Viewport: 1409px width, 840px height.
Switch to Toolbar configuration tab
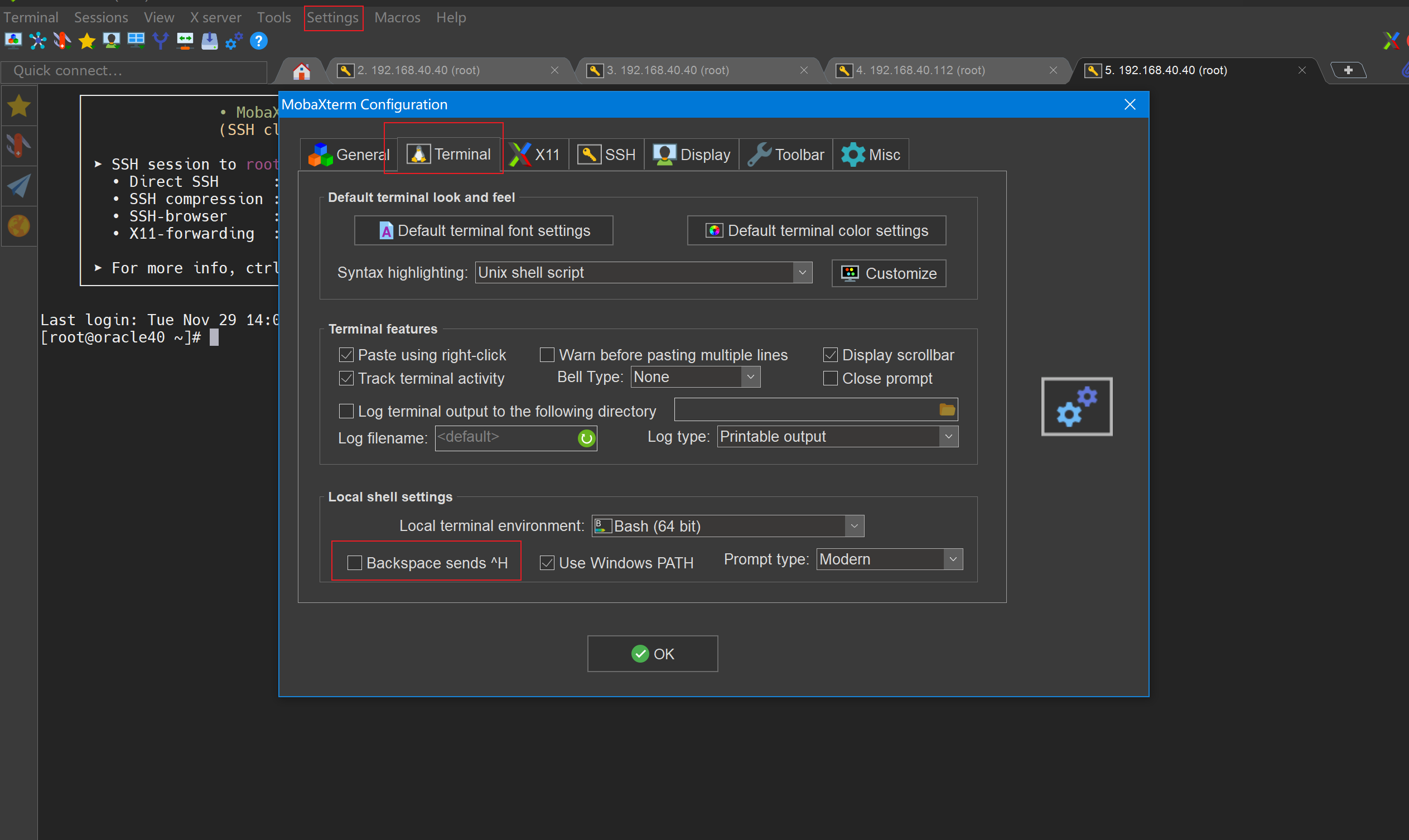pyautogui.click(x=786, y=155)
